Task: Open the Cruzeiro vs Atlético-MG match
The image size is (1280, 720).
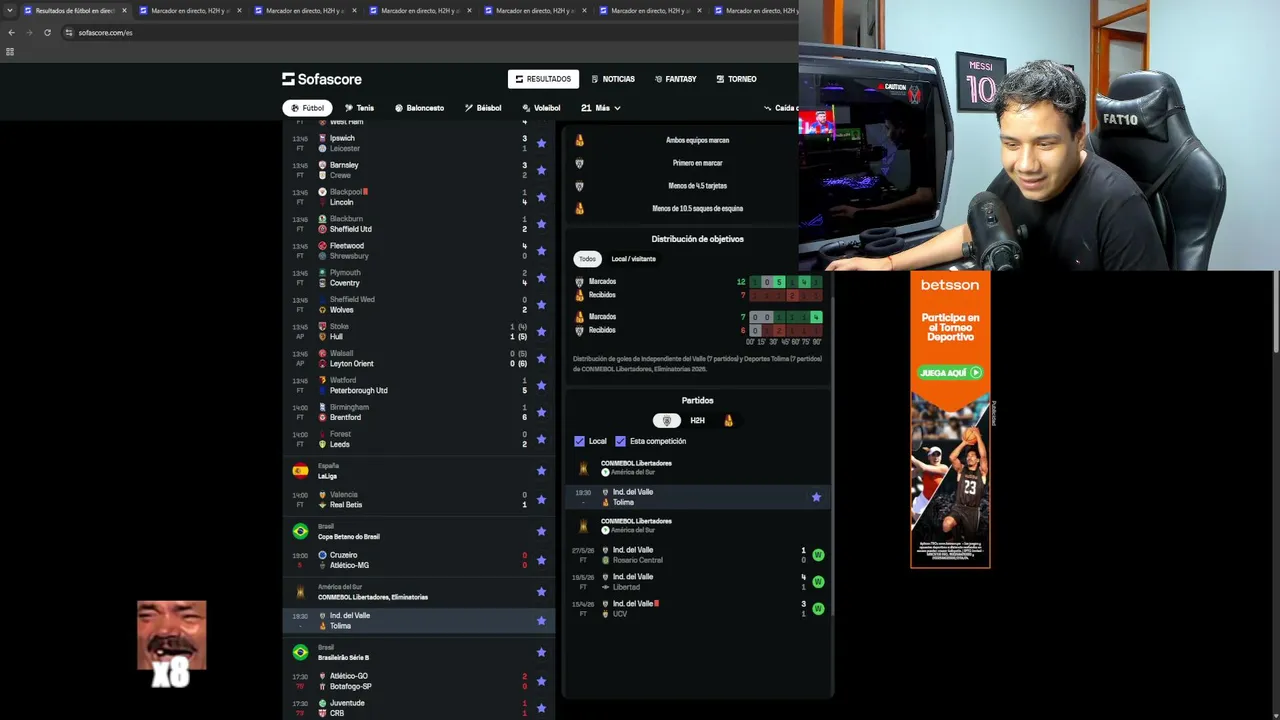Action: point(419,560)
